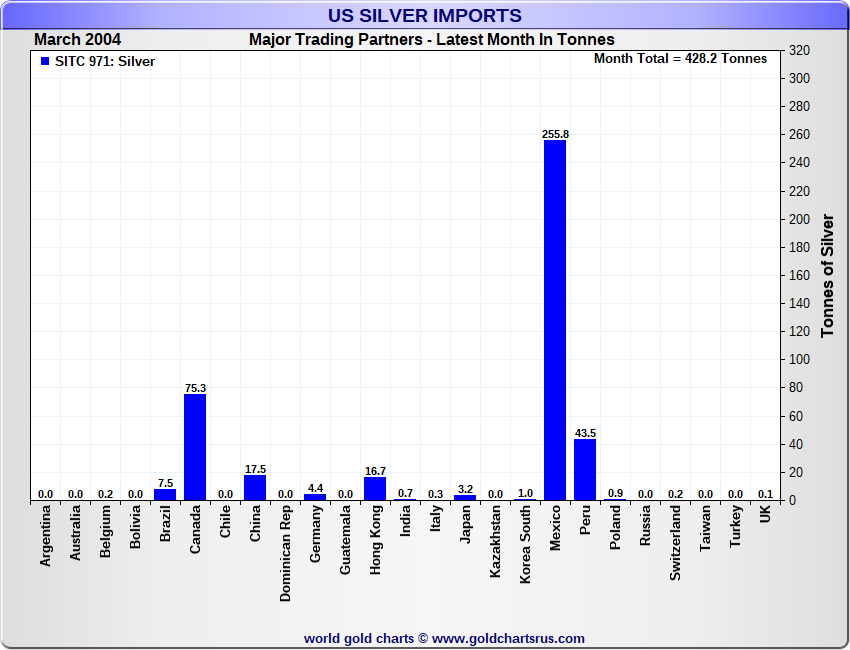Click the US SILVER IMPORTS title

[425, 16]
